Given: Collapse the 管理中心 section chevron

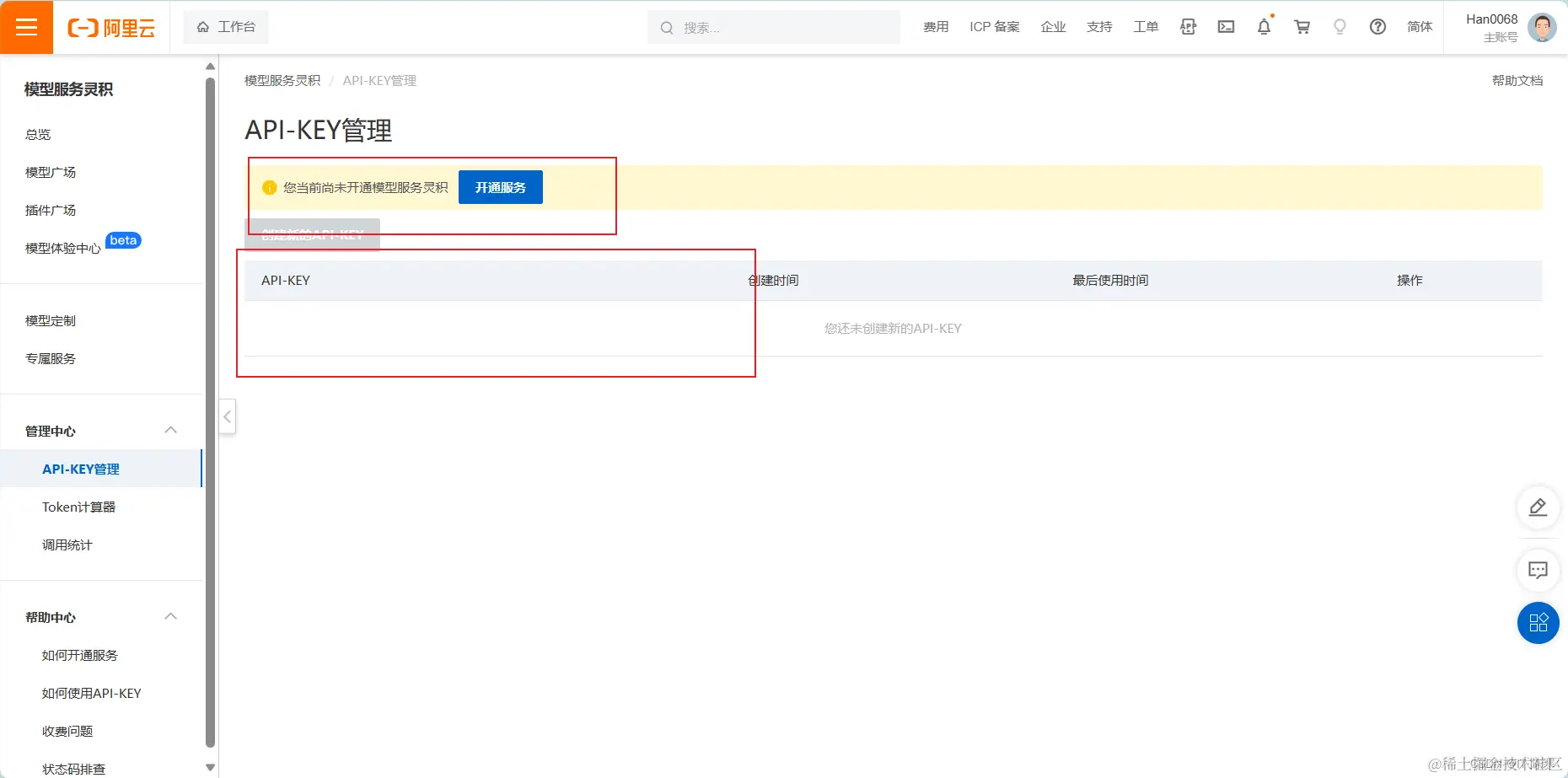Looking at the screenshot, I should [171, 431].
